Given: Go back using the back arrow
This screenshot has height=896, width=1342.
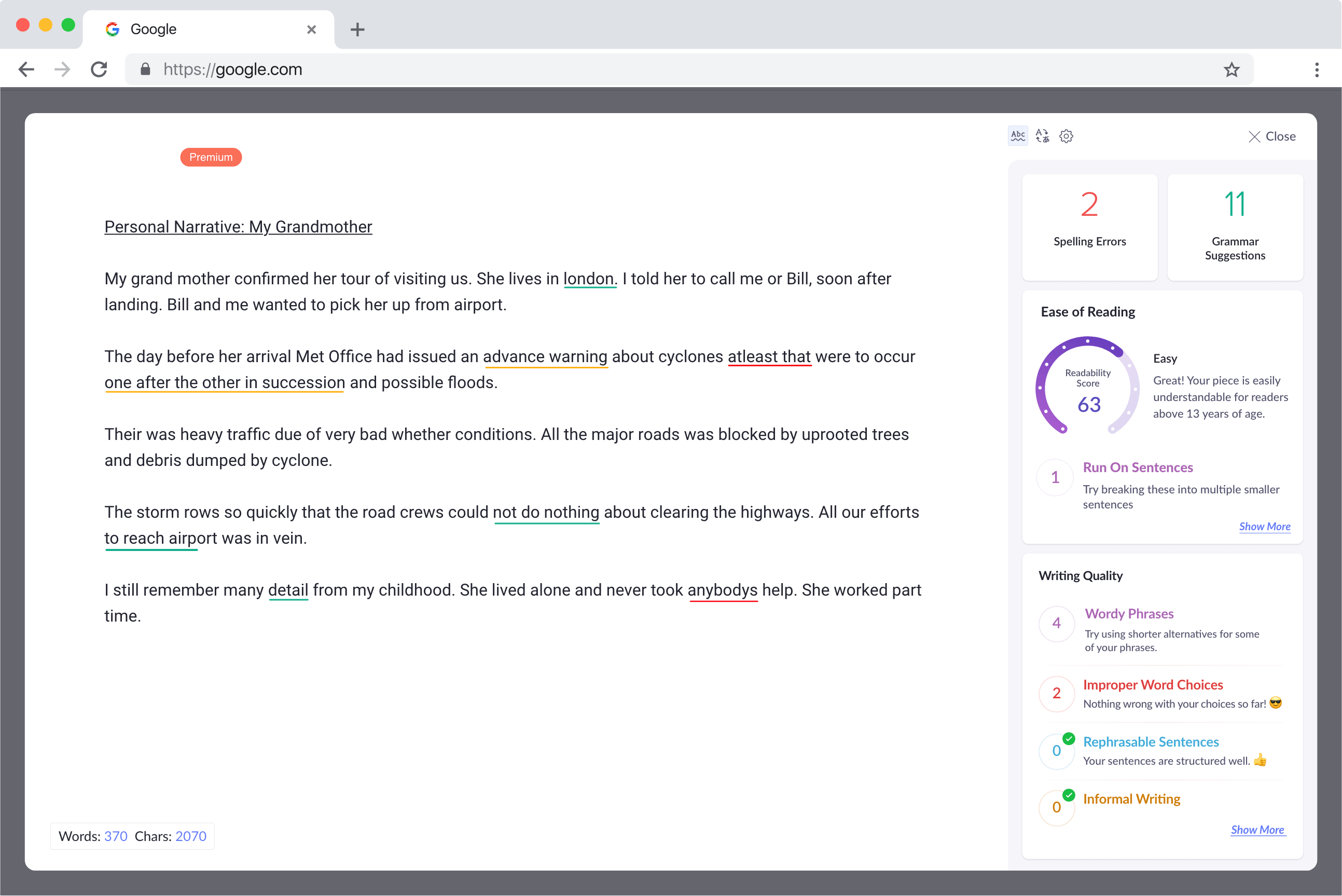Looking at the screenshot, I should (26, 70).
